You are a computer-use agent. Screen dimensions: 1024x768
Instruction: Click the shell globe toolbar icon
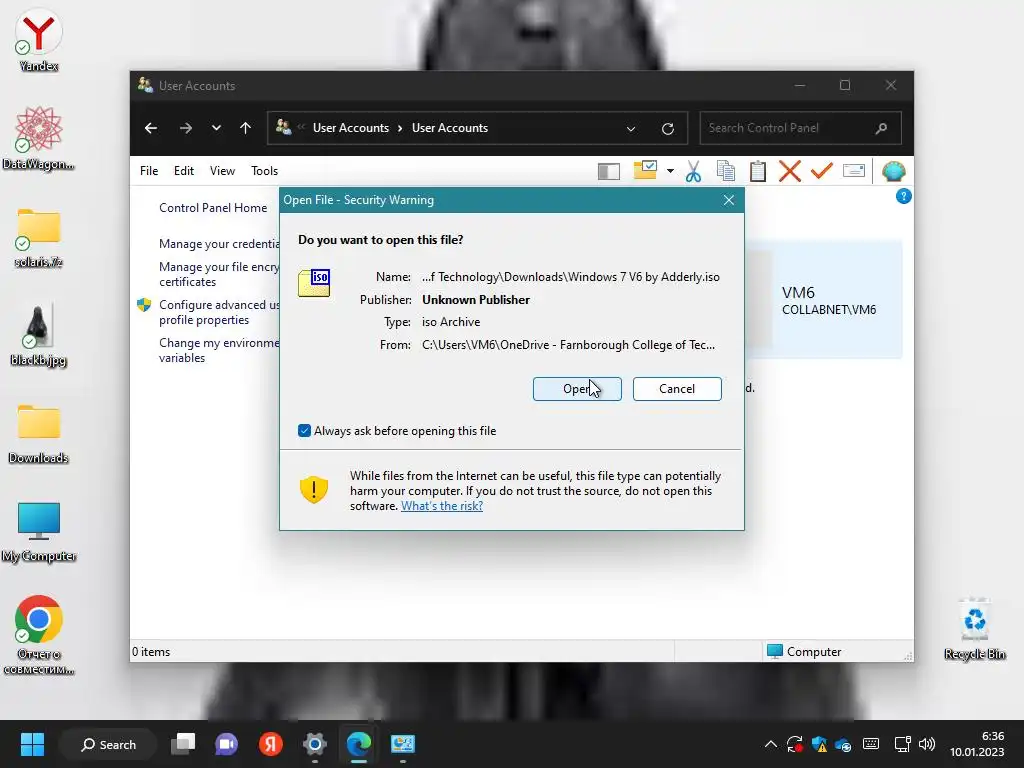893,171
